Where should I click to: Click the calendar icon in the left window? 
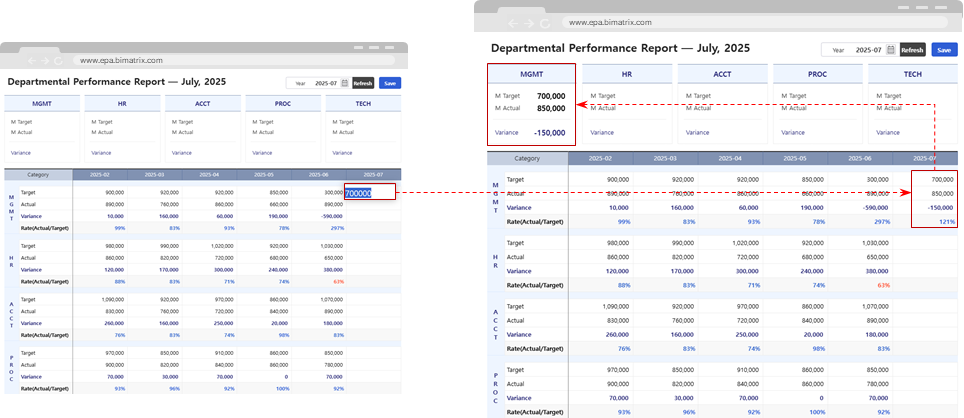pos(345,84)
